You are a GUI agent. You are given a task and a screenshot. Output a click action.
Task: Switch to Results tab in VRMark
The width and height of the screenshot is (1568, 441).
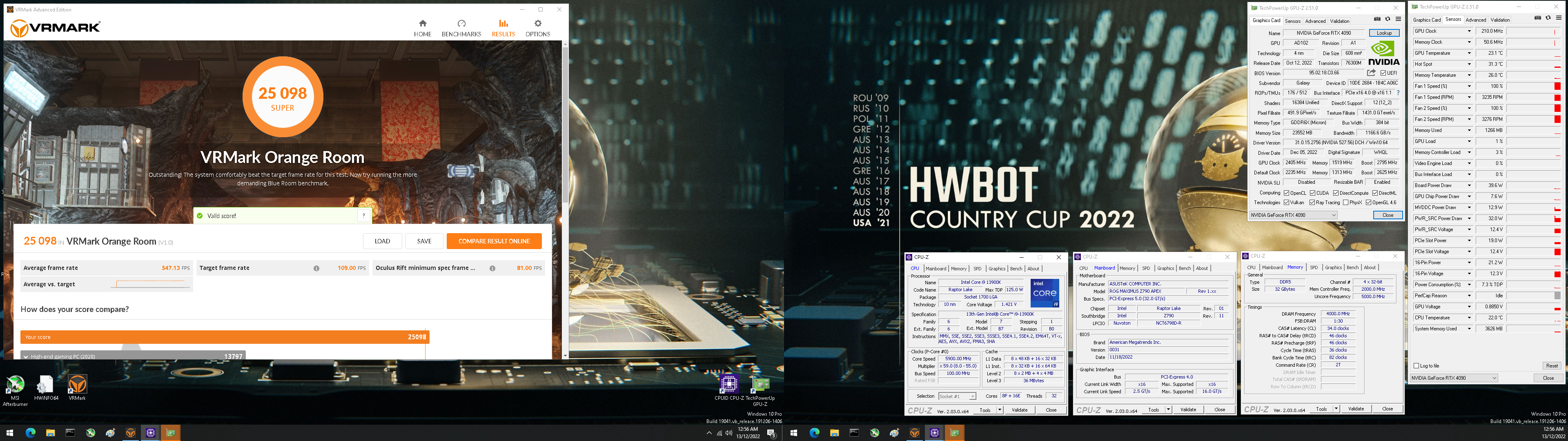(x=503, y=28)
